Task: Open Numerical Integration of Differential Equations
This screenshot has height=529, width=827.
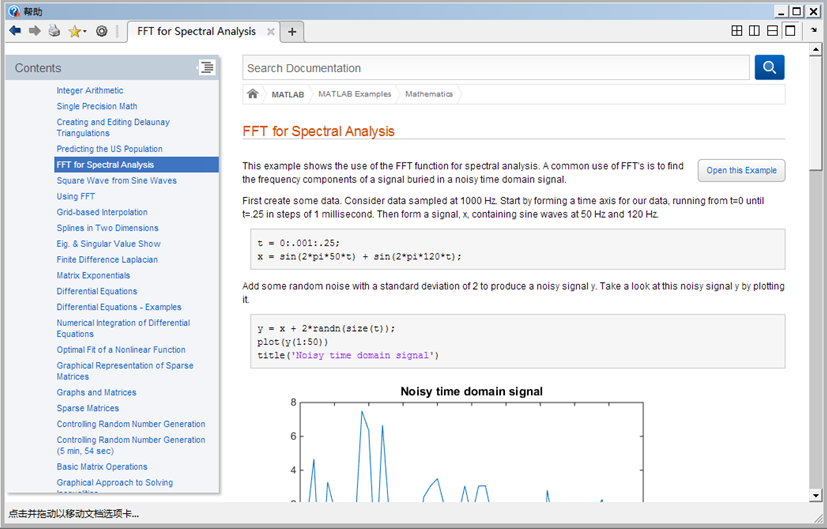Action: coord(123,329)
